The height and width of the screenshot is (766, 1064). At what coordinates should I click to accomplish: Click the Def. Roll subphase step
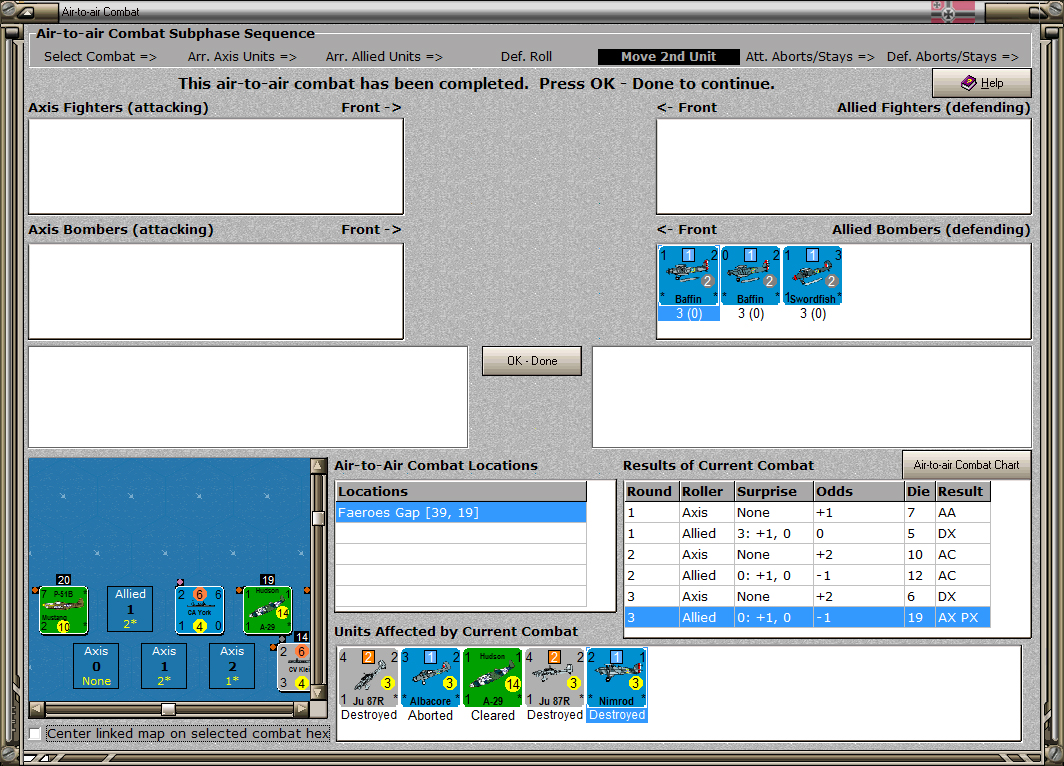point(526,57)
